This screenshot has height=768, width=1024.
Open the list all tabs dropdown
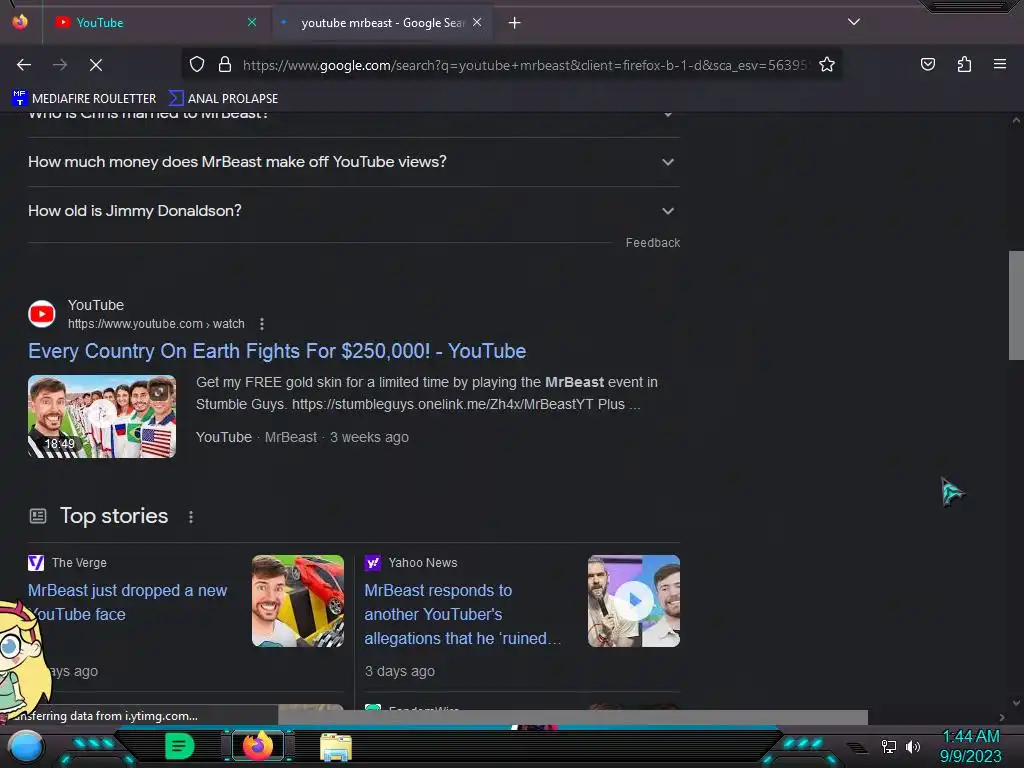(x=854, y=22)
